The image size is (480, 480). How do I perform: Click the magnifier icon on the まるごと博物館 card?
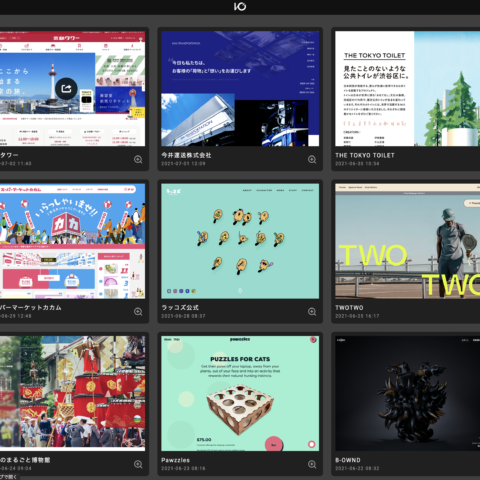138,464
